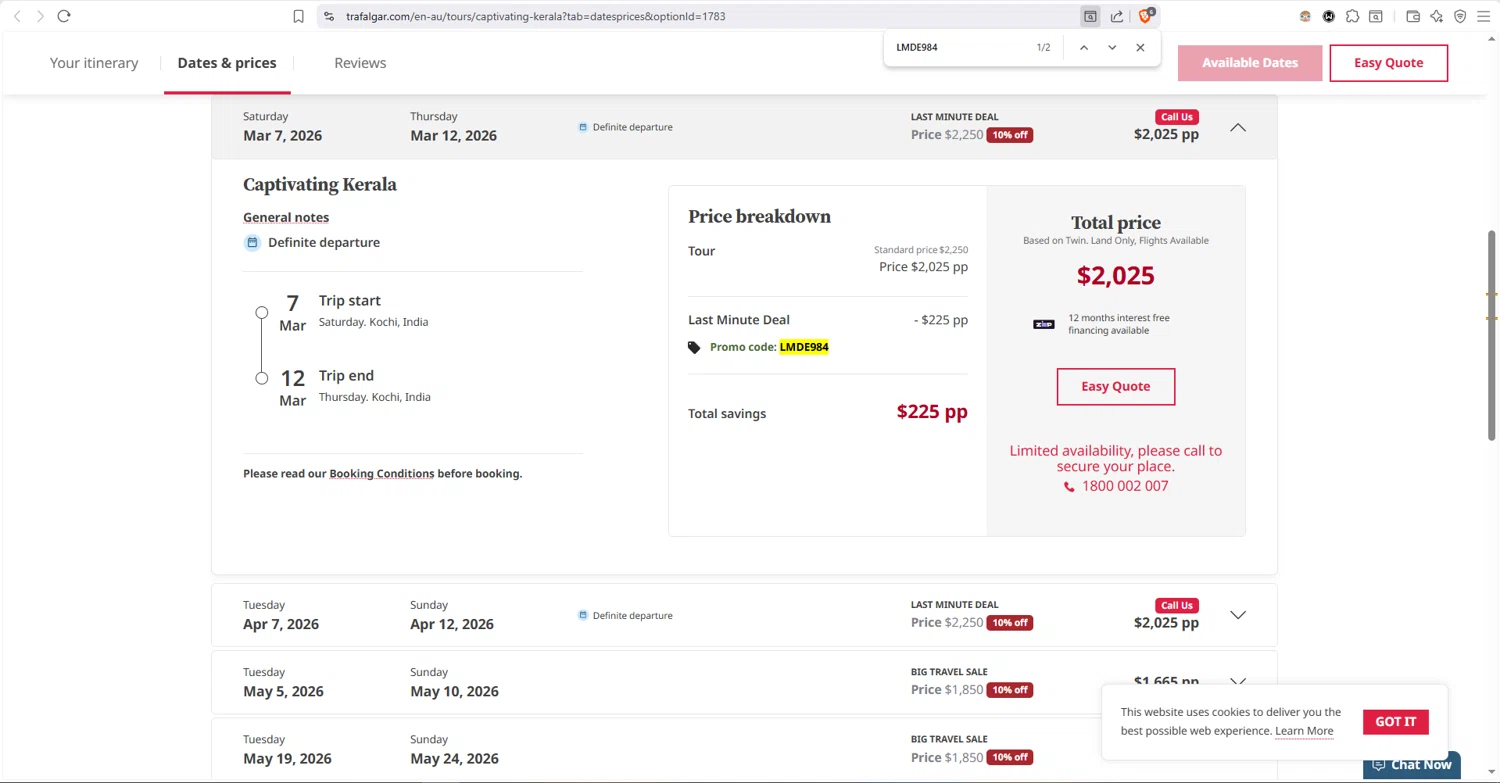Click the Zip financing logo
Viewport: 1500px width, 783px height.
tap(1044, 324)
